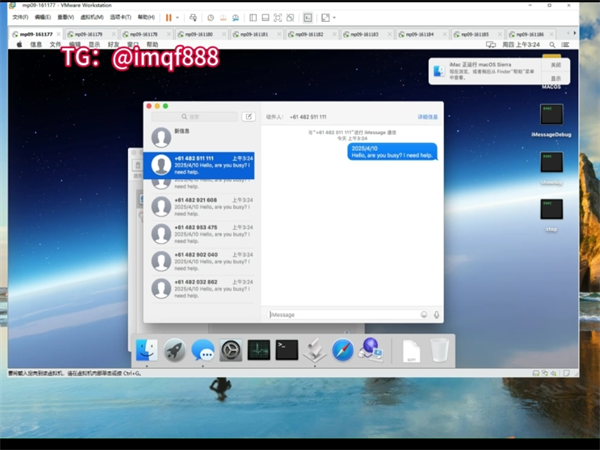Launch Safari from the dock
Screen dimensions: 600x450
tap(343, 350)
